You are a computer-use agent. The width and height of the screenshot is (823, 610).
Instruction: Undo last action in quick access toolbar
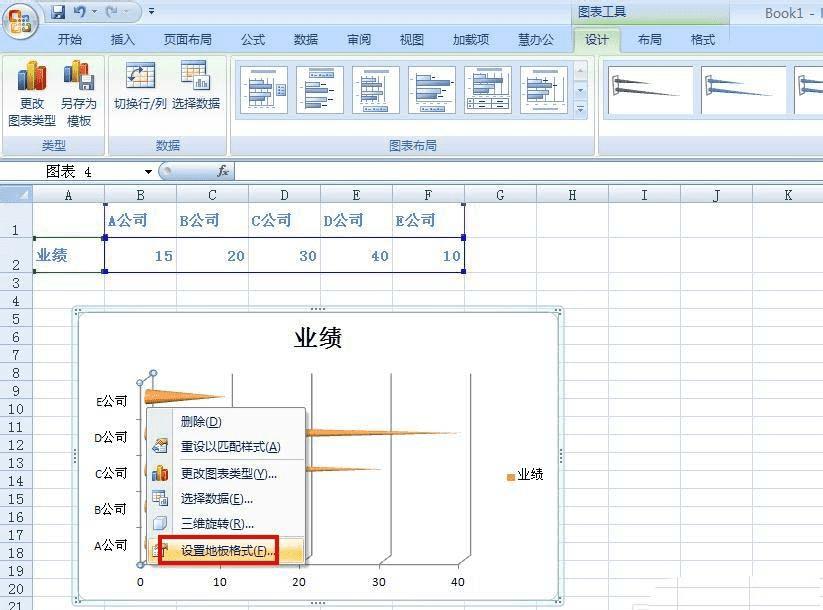pos(79,11)
